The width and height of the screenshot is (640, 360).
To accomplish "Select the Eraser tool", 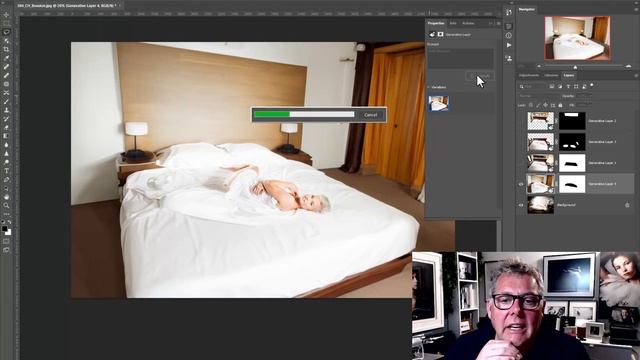I will 6,127.
